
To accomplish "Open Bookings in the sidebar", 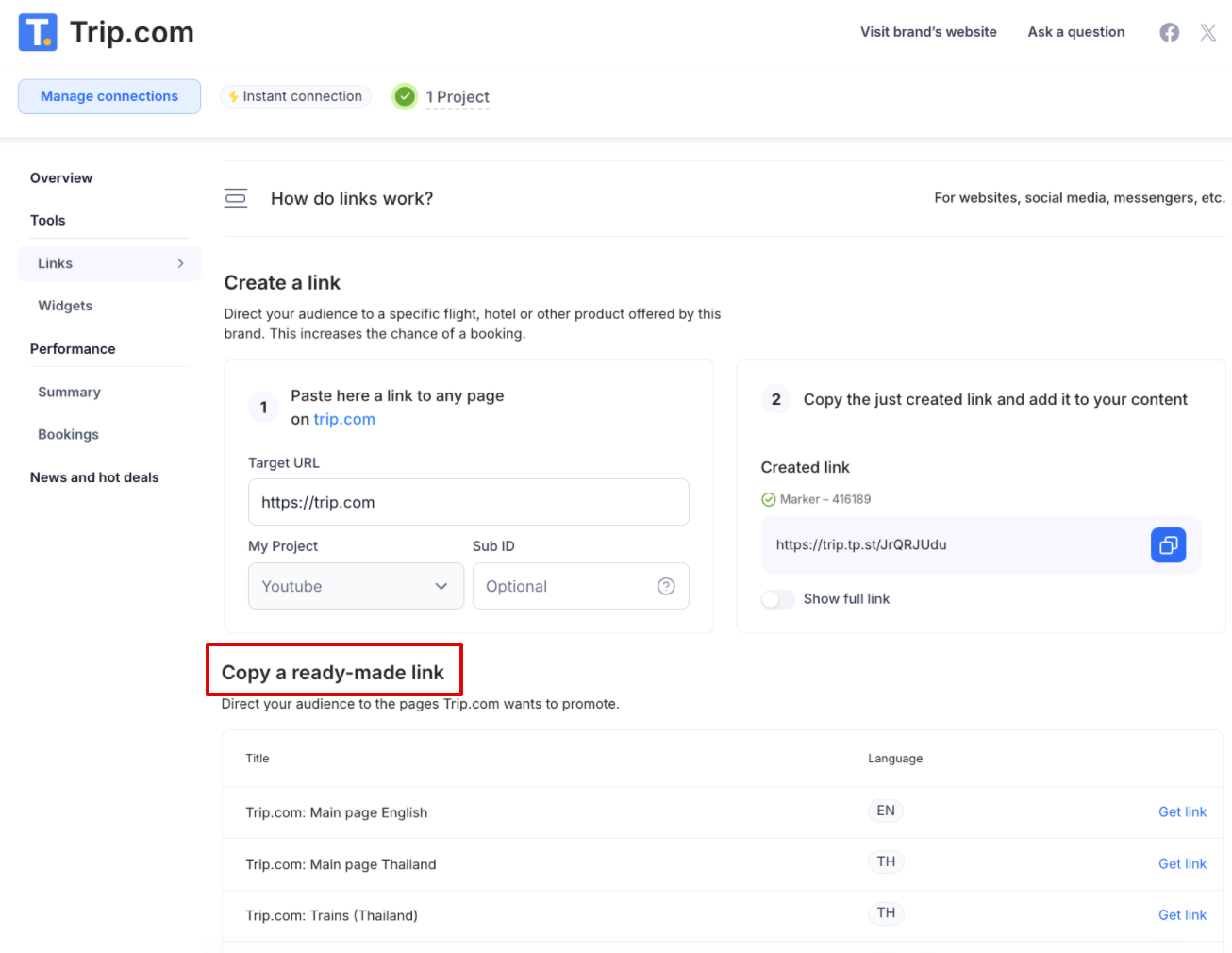I will [x=68, y=434].
